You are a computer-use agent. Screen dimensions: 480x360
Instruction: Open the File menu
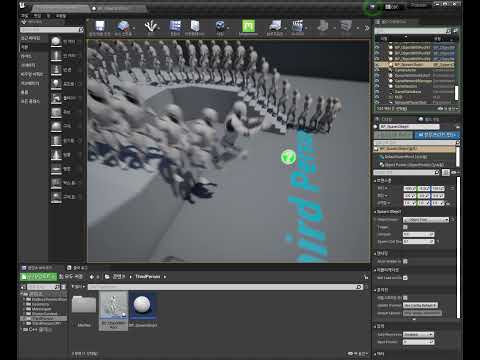click(25, 16)
